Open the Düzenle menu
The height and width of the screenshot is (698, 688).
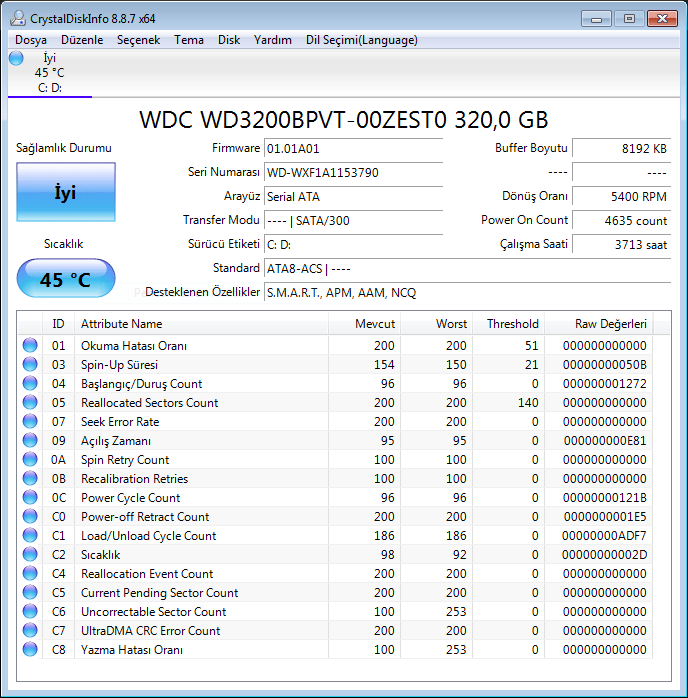[x=82, y=40]
